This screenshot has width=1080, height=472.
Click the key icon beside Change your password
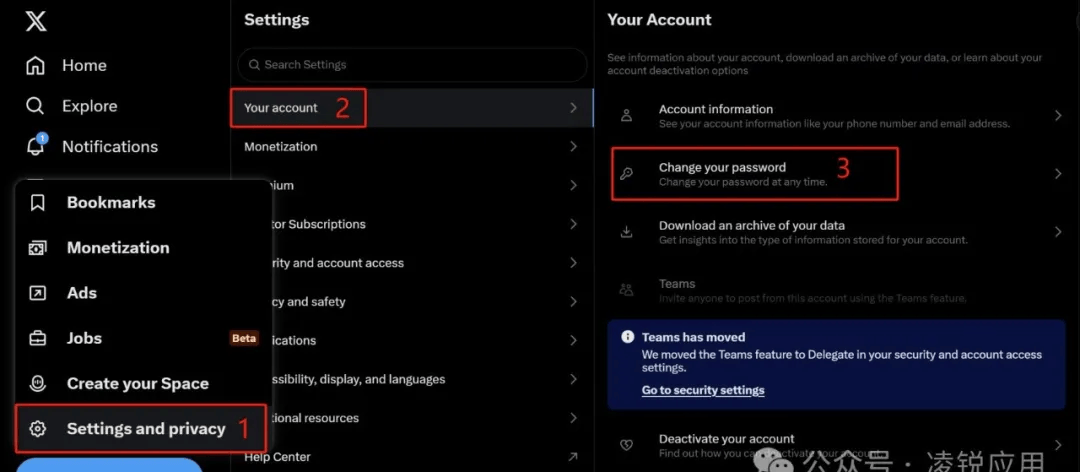[626, 174]
